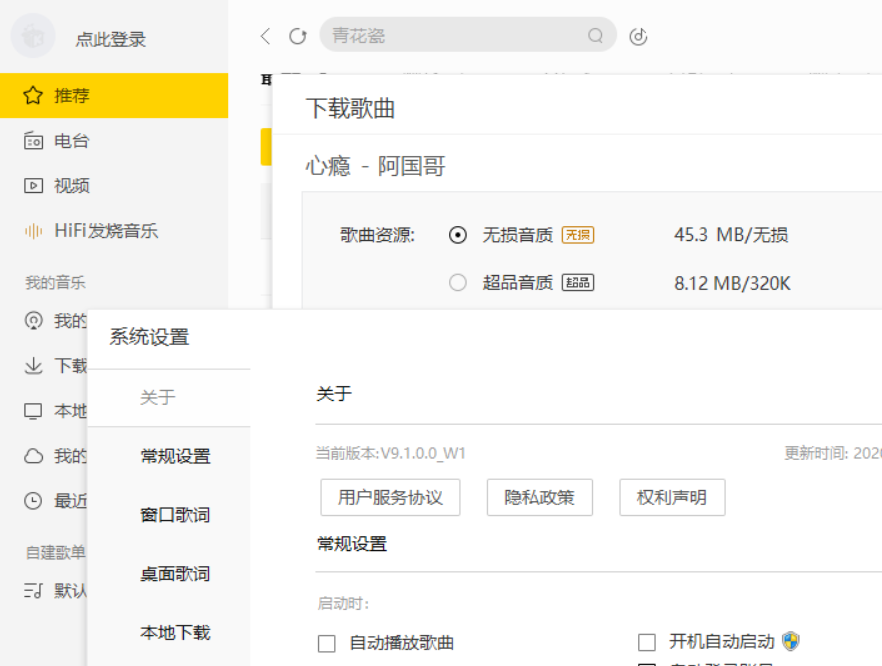882x666 pixels.
Task: Open HiFi发烧音乐 section
Action: click(105, 231)
